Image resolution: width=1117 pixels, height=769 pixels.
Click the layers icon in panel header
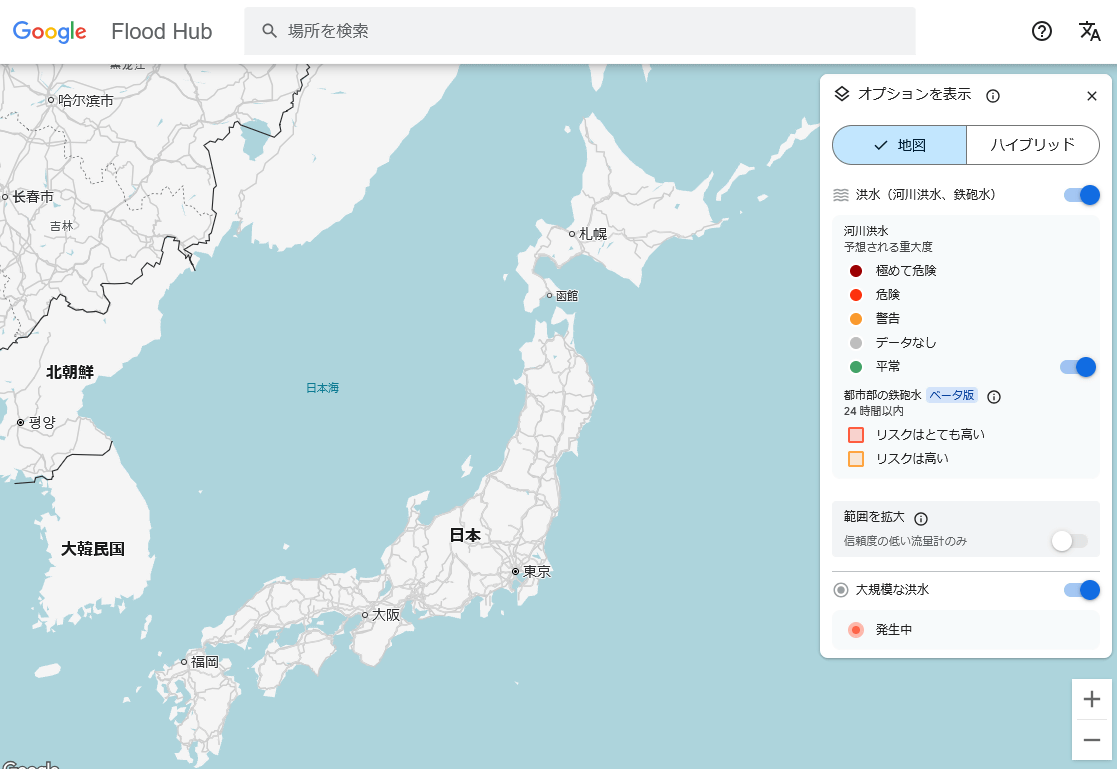pos(842,94)
